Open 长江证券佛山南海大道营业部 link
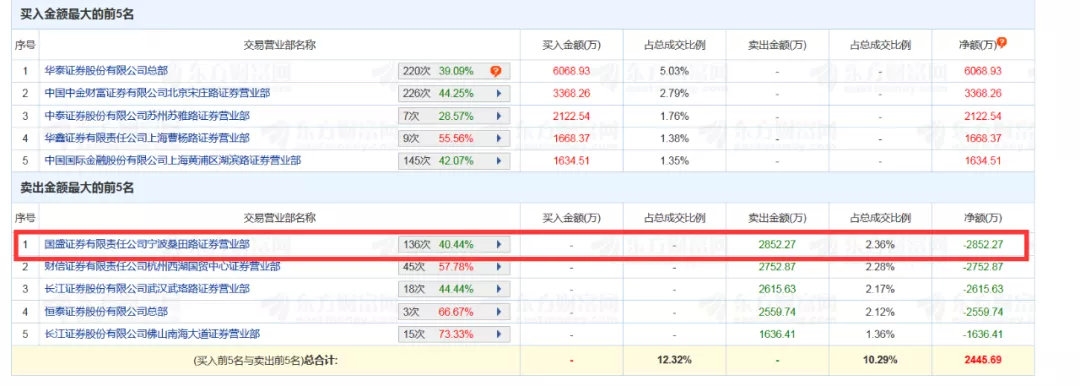The height and width of the screenshot is (386, 1080). [x=152, y=334]
